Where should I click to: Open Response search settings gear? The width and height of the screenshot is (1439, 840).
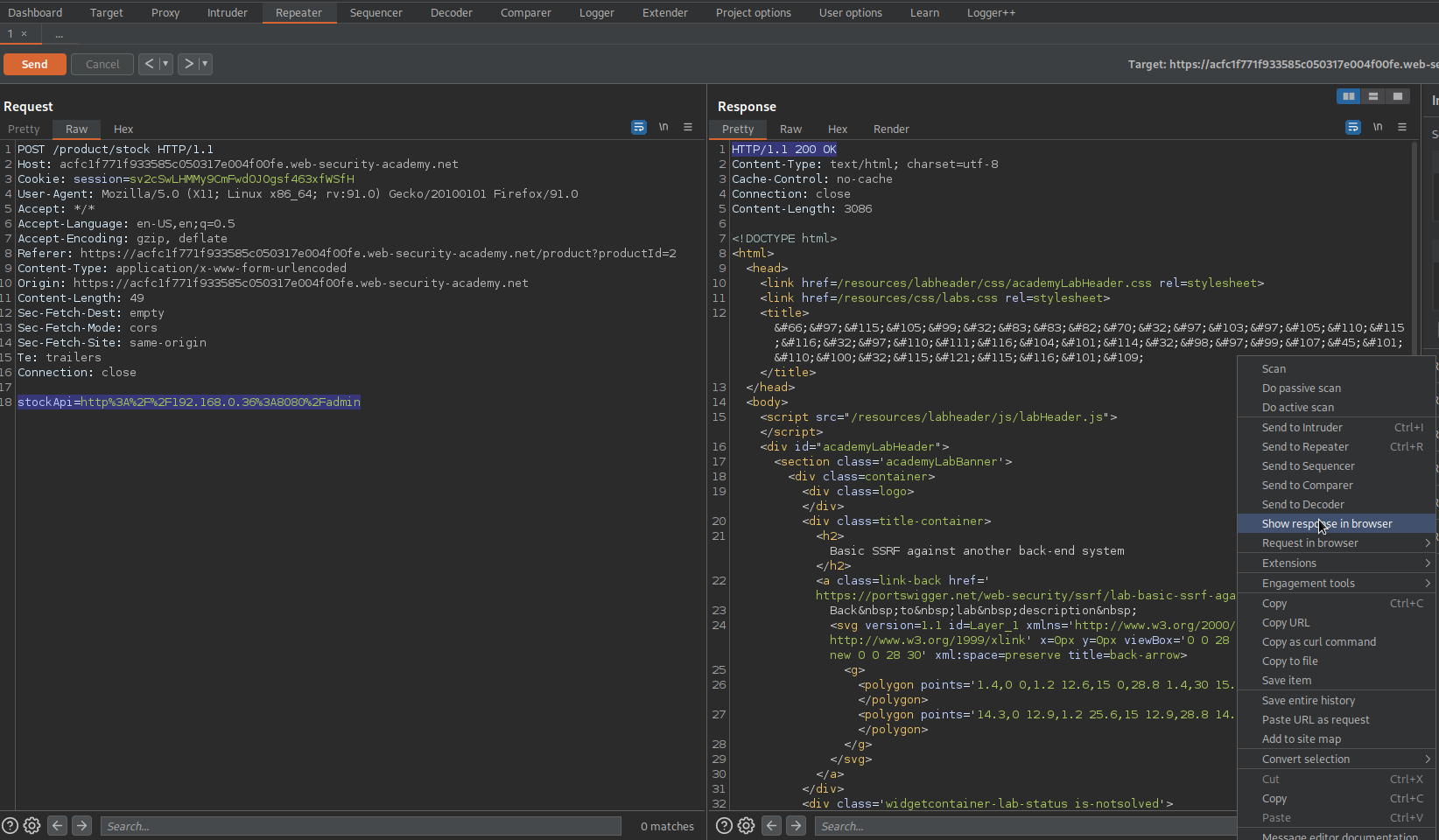pos(746,825)
